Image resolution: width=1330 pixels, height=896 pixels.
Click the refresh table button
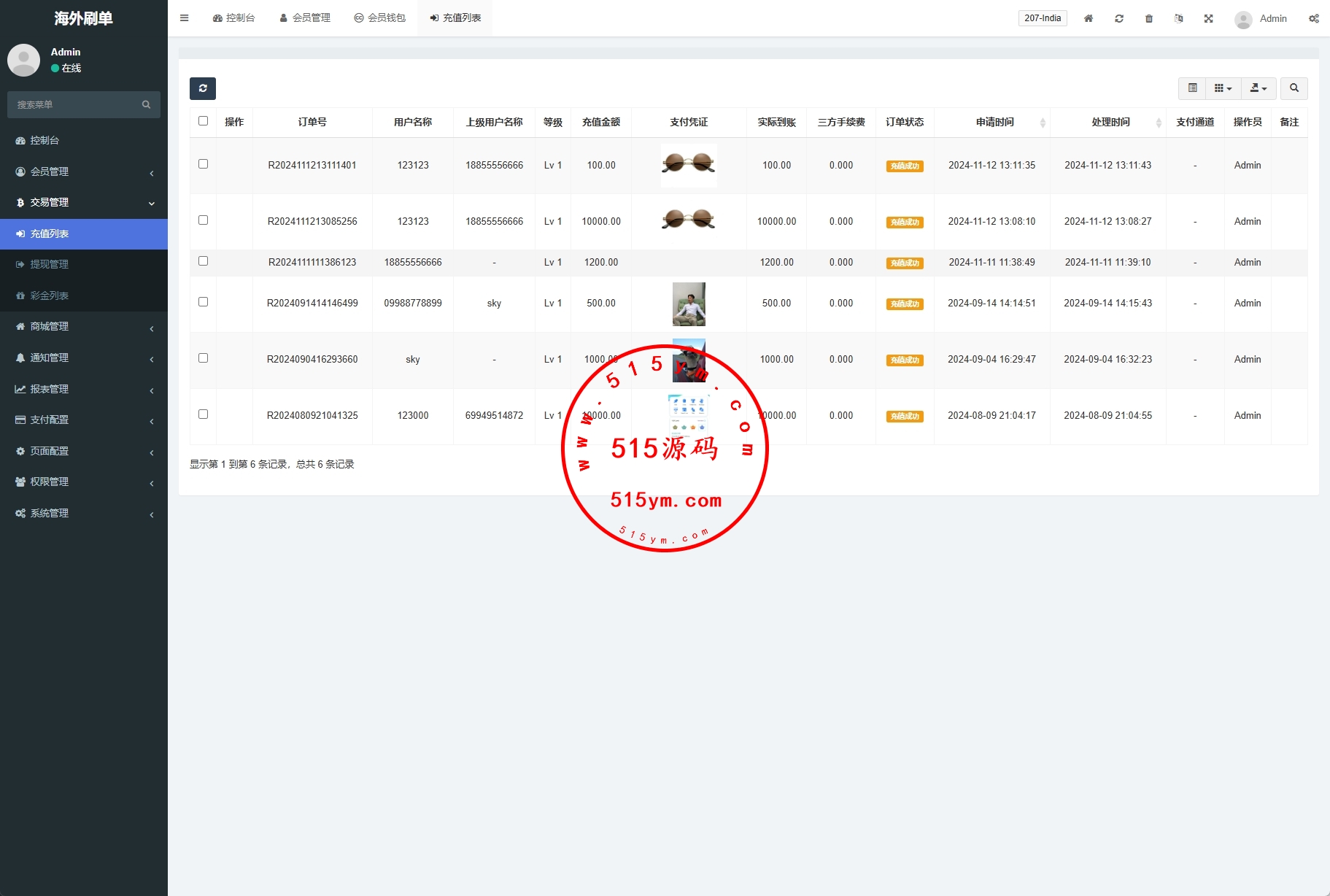click(x=203, y=88)
